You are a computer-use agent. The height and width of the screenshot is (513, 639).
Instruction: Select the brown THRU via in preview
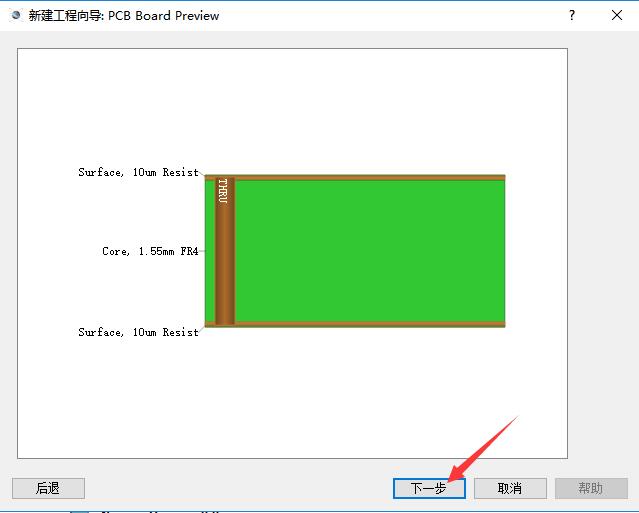coord(225,251)
